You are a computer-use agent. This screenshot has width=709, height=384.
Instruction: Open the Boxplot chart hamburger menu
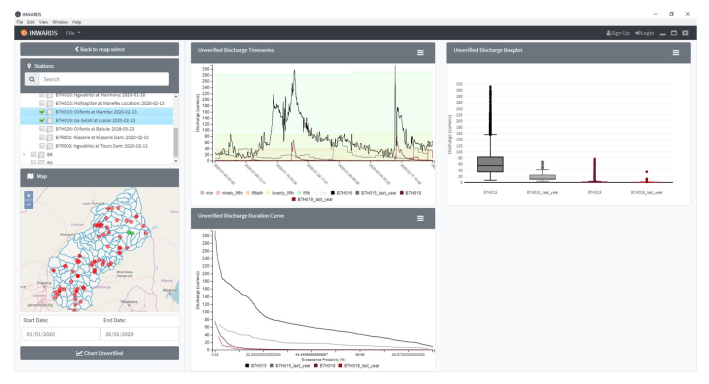point(676,53)
